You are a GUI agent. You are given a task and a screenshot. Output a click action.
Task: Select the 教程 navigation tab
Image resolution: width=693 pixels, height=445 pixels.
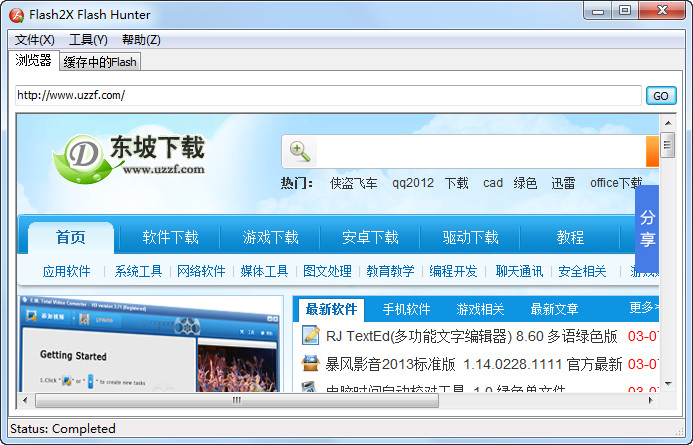[570, 238]
